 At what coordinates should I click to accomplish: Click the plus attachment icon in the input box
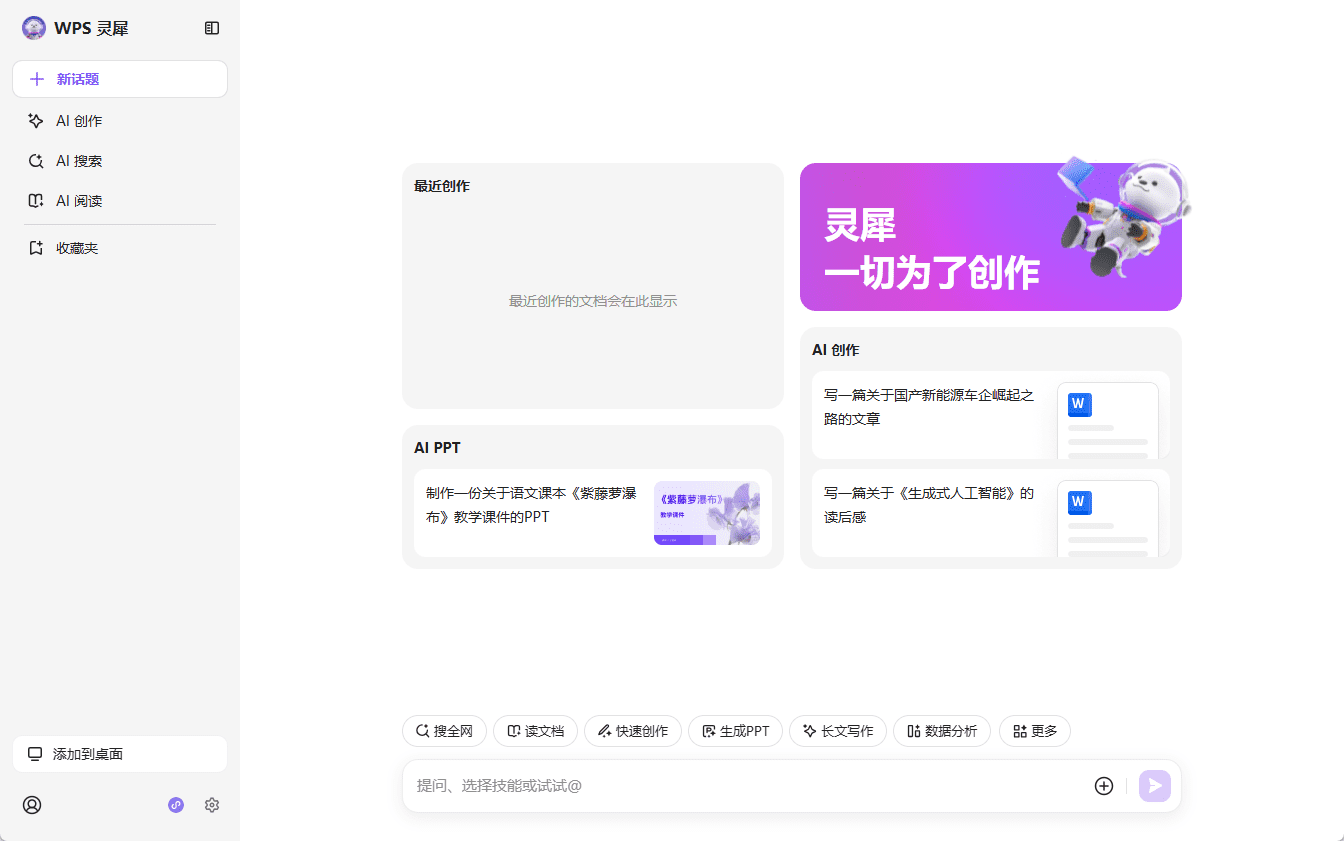click(1104, 786)
